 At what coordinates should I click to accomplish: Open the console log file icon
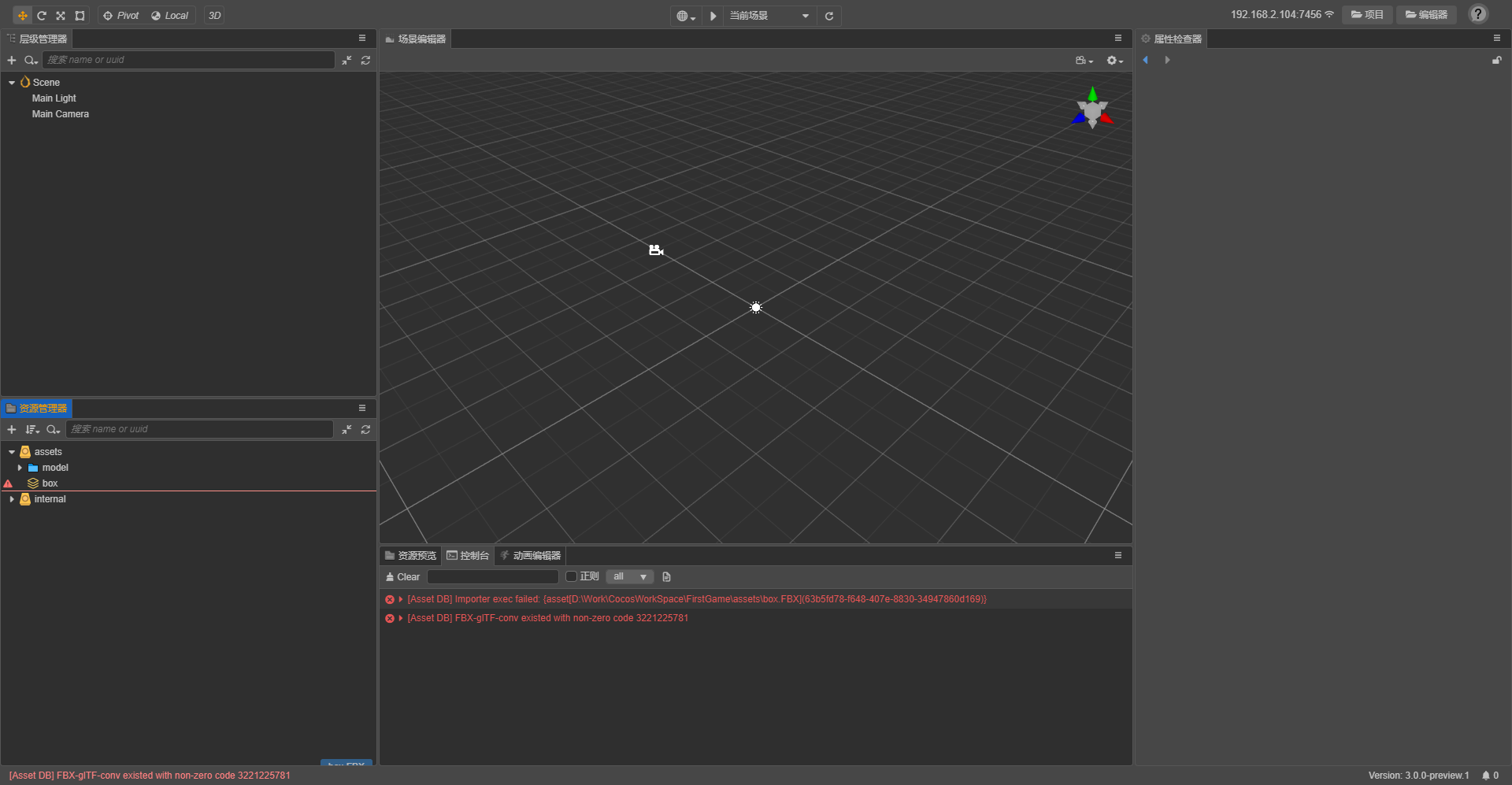point(666,577)
